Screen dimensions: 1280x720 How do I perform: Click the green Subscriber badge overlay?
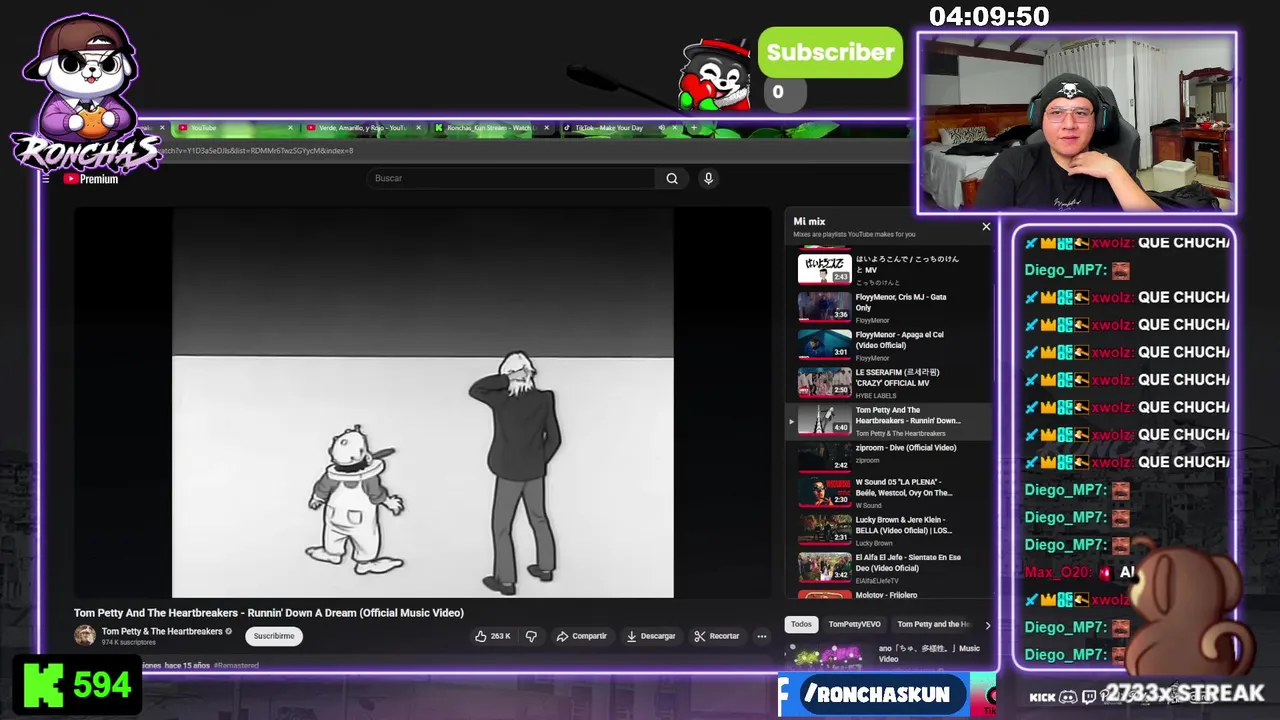[830, 53]
